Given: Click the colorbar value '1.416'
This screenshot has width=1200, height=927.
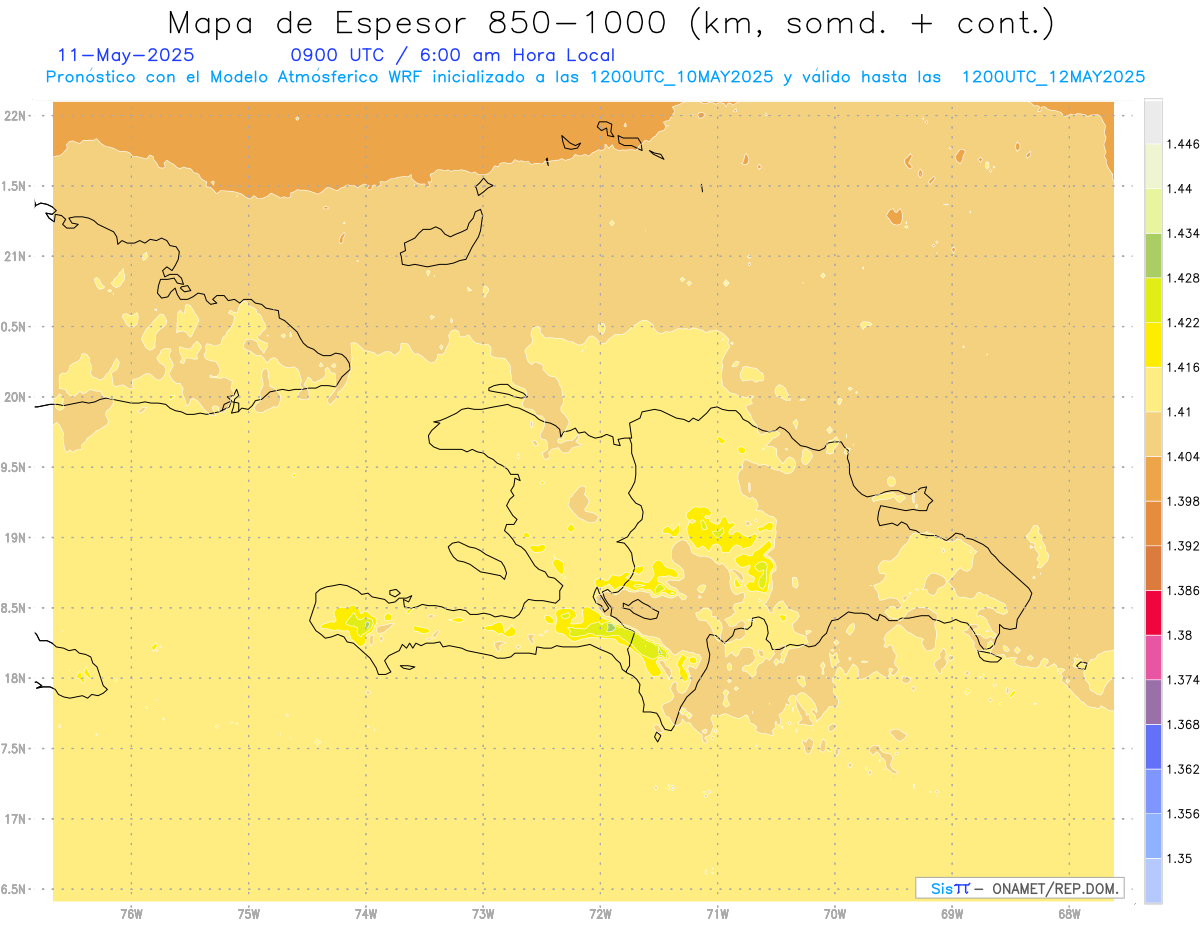Looking at the screenshot, I should (1182, 367).
